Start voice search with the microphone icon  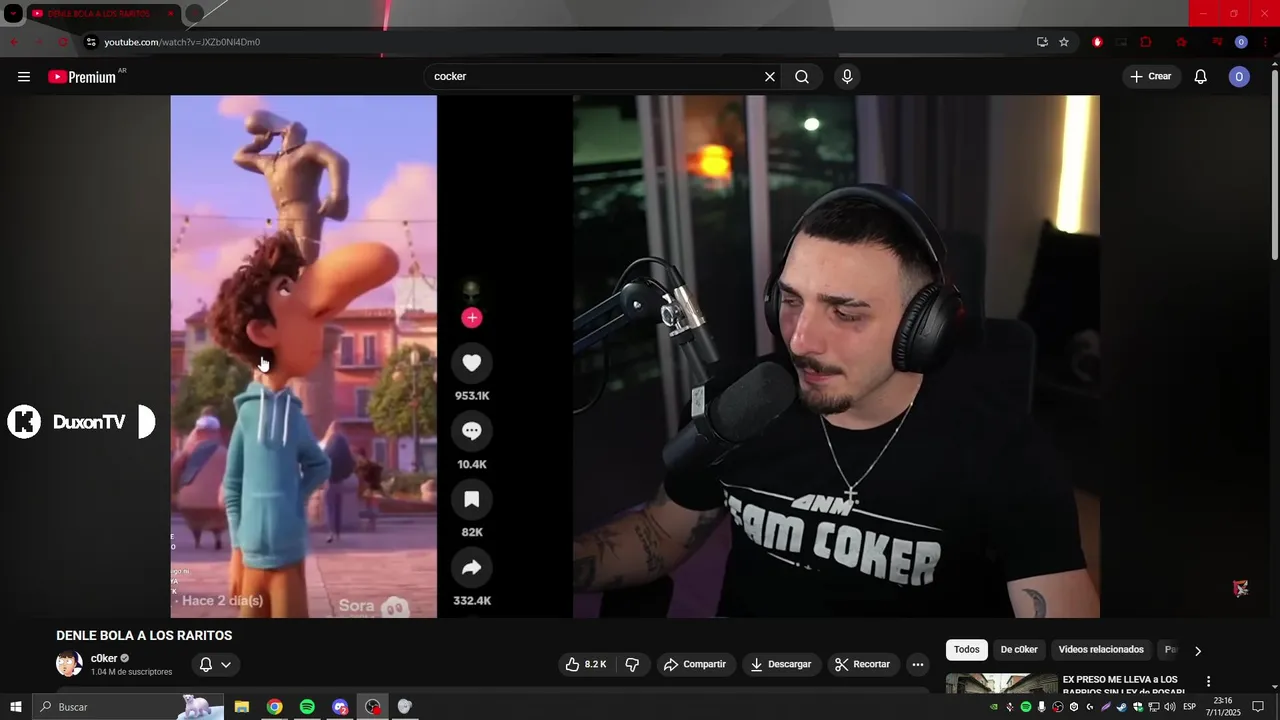847,77
